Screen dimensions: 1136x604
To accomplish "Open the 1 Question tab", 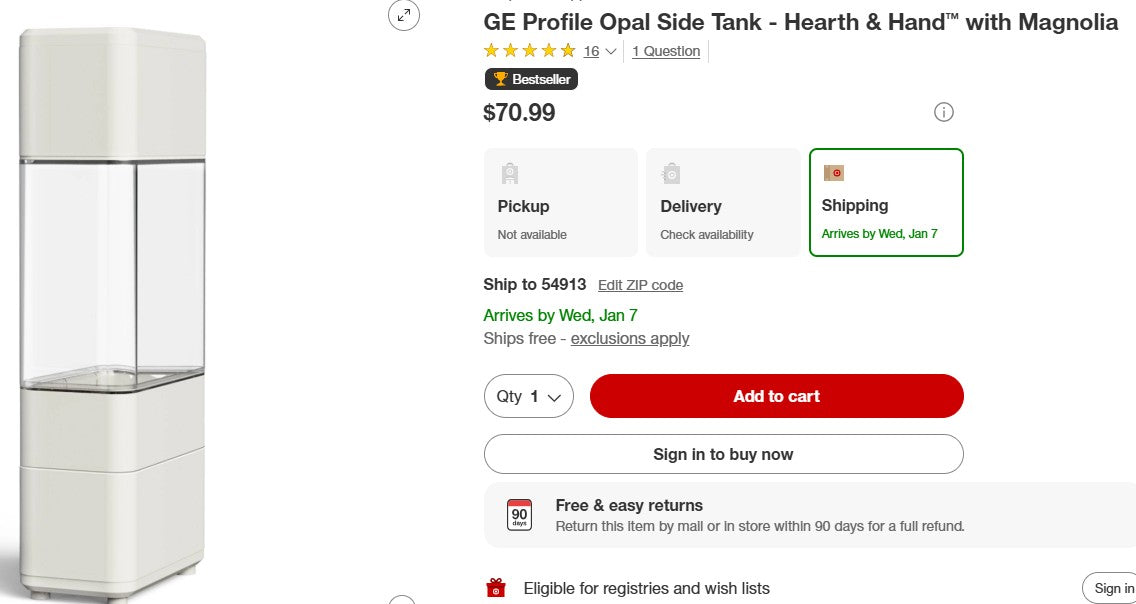I will click(x=666, y=51).
